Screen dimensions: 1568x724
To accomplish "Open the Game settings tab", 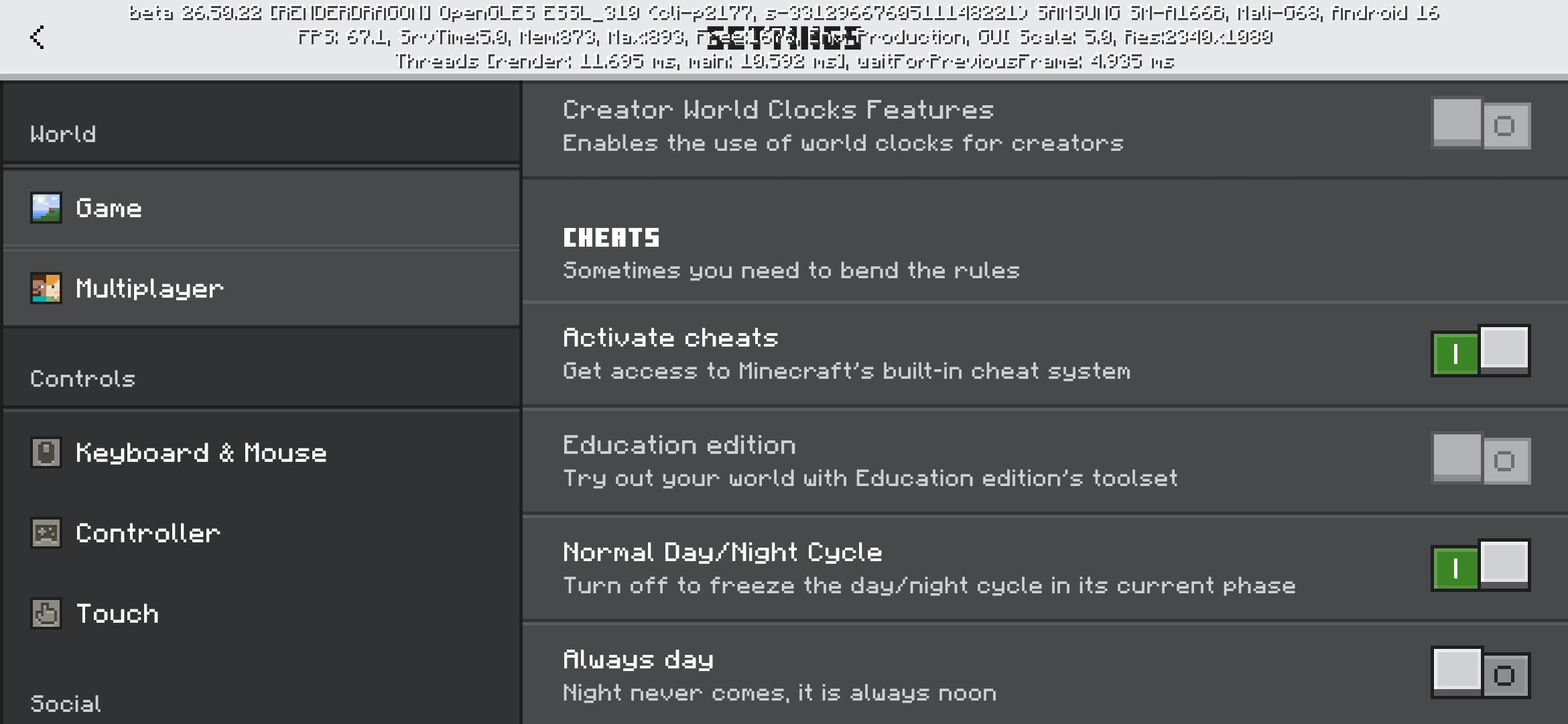I will tap(261, 208).
